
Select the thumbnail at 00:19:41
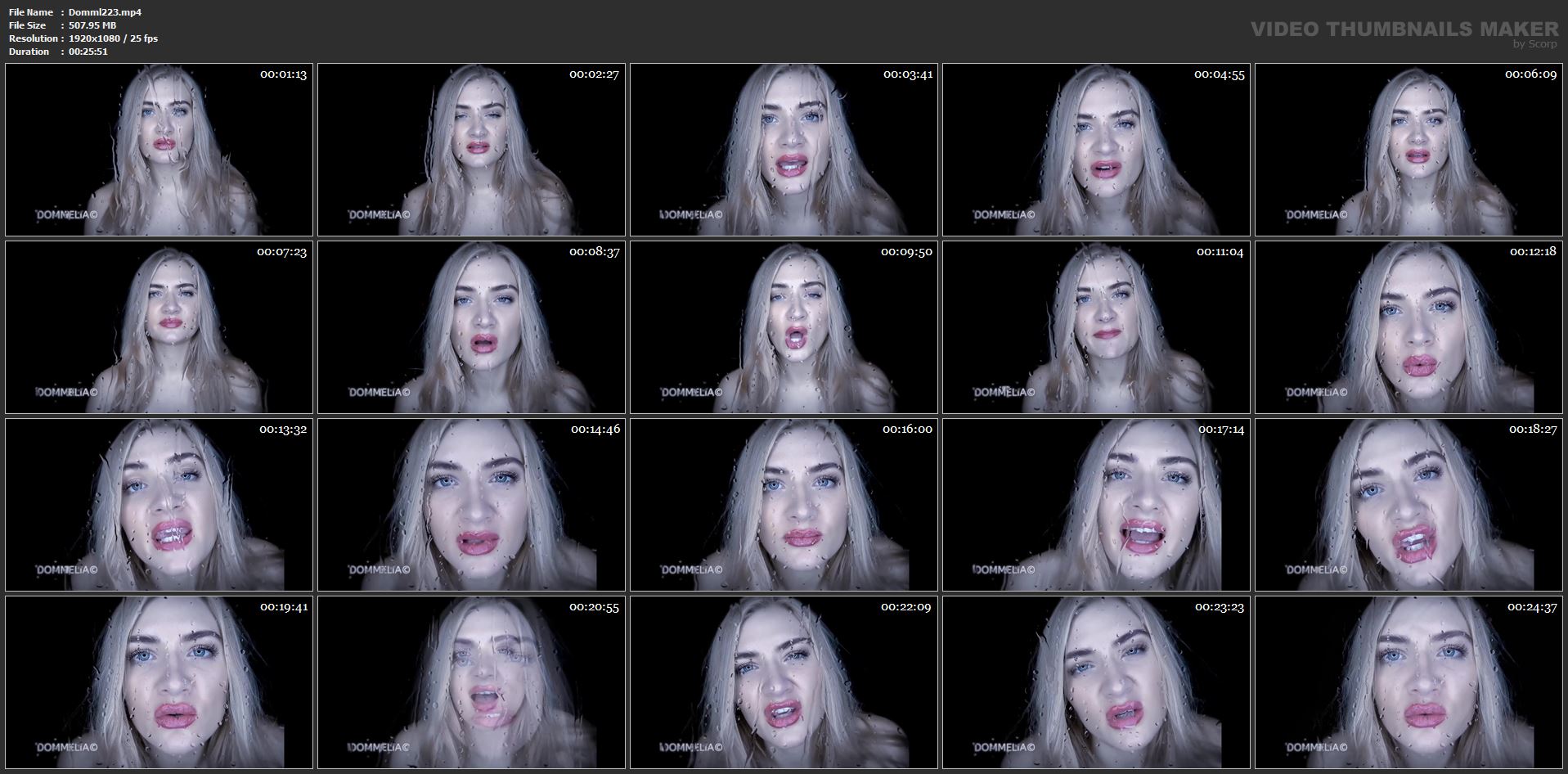point(159,682)
